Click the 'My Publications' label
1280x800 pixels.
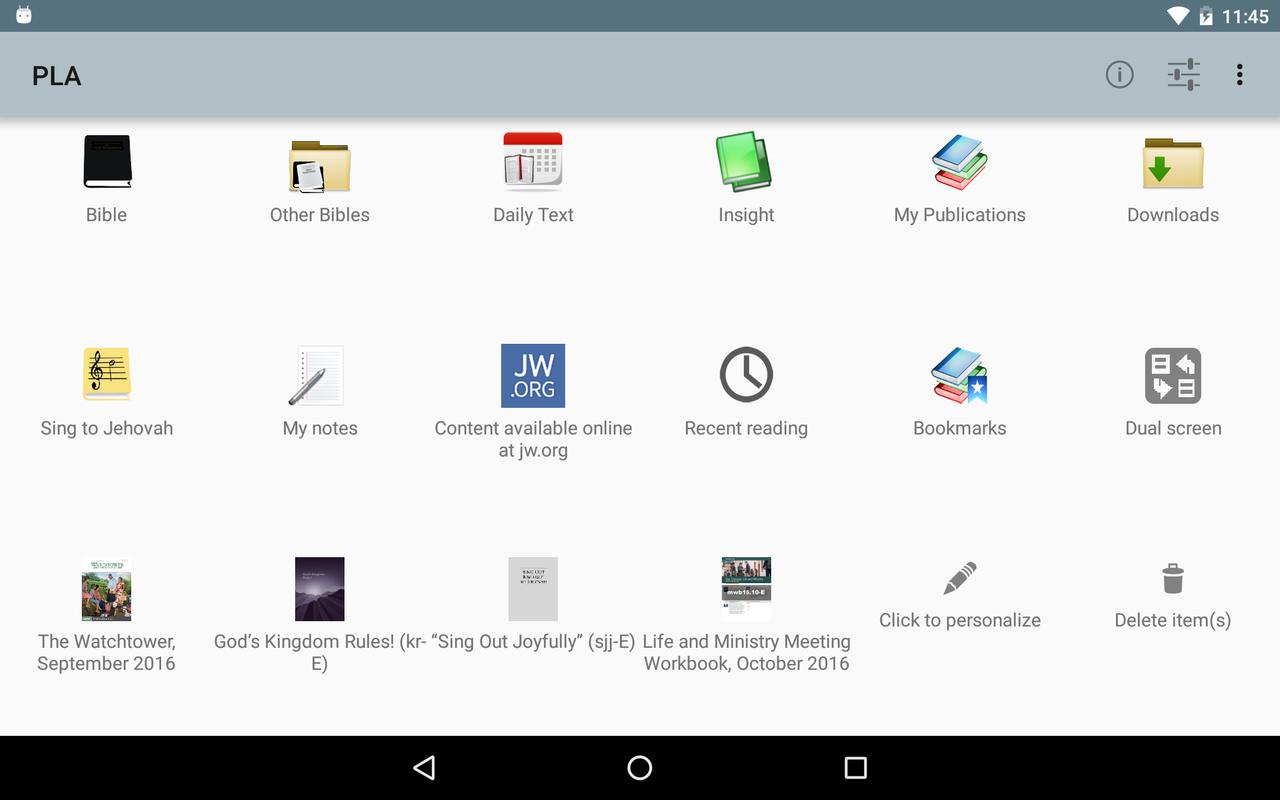pos(960,215)
